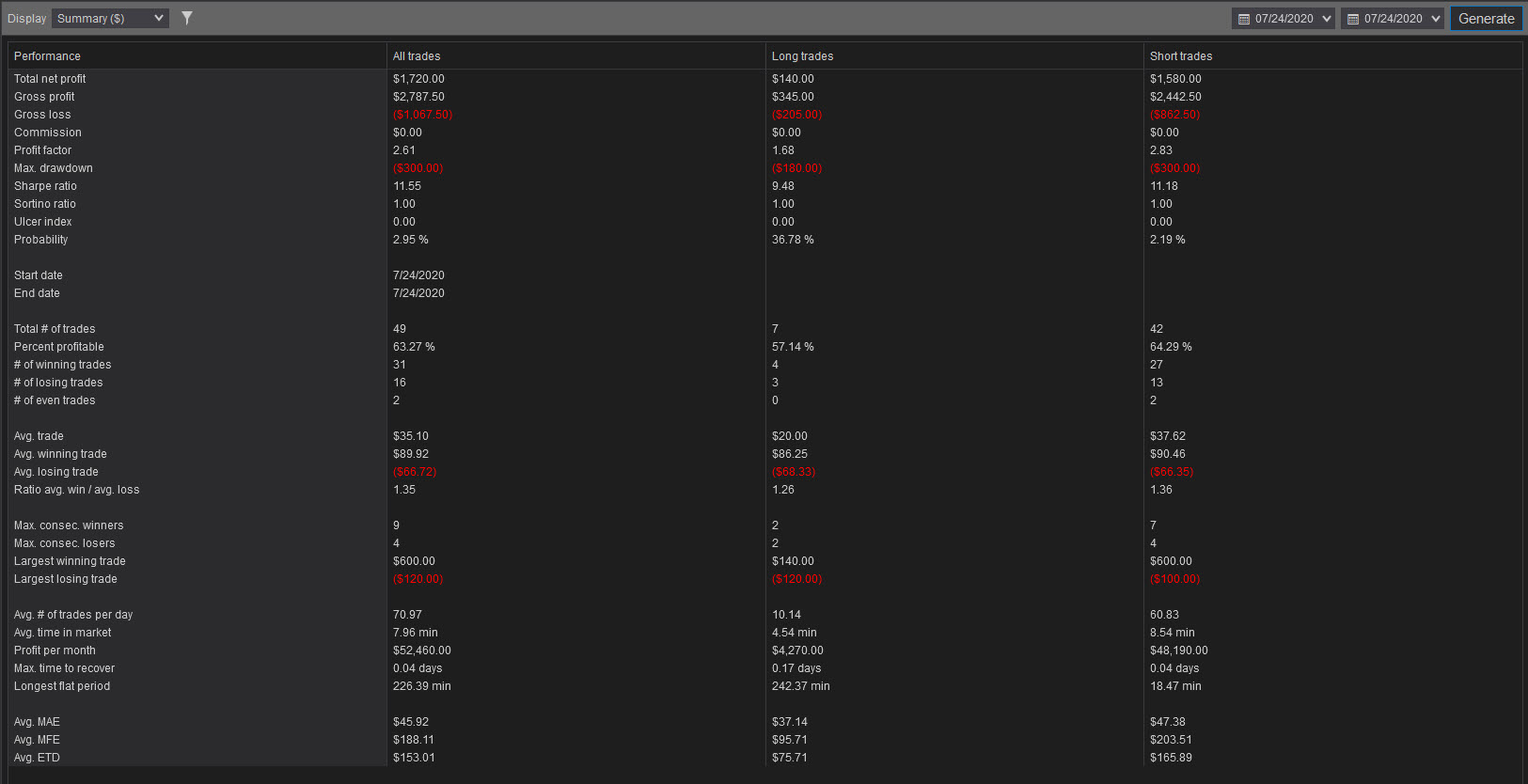
Task: Click the Largest winning trade label
Action: [70, 561]
